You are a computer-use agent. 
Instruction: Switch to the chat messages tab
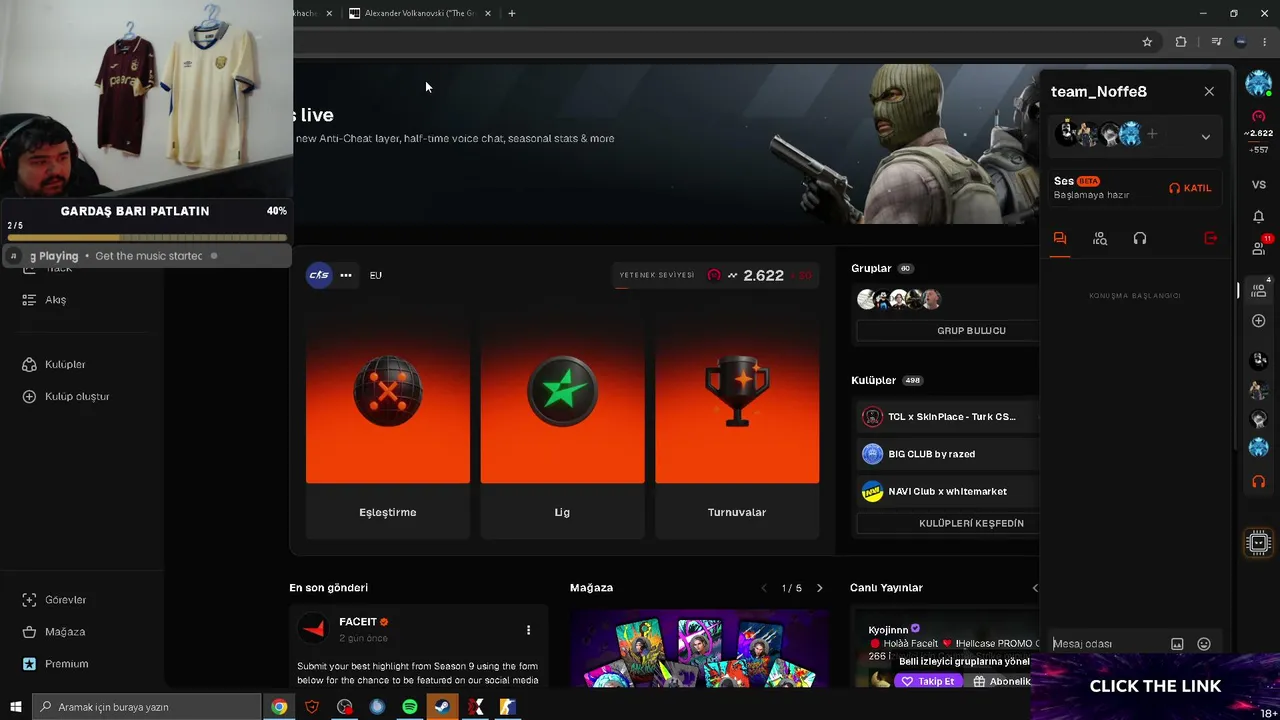pos(1060,239)
